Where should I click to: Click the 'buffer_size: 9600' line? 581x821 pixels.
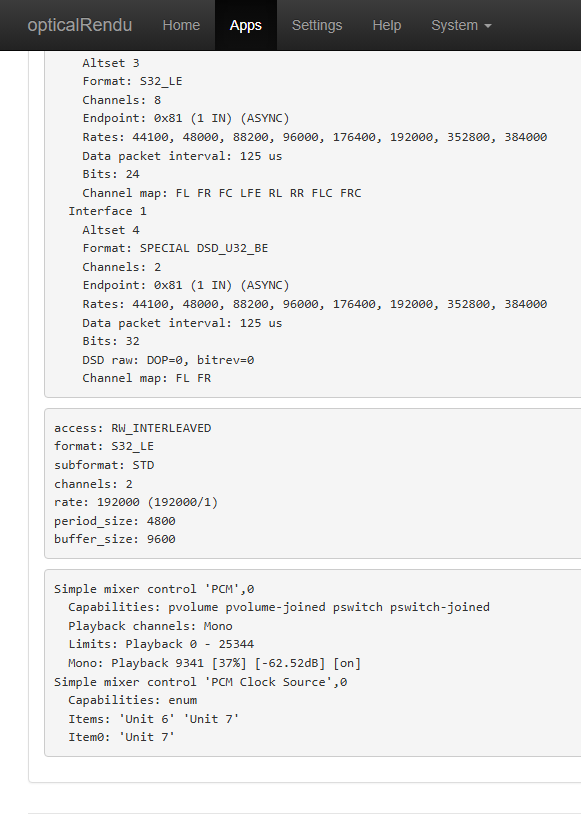(x=115, y=539)
